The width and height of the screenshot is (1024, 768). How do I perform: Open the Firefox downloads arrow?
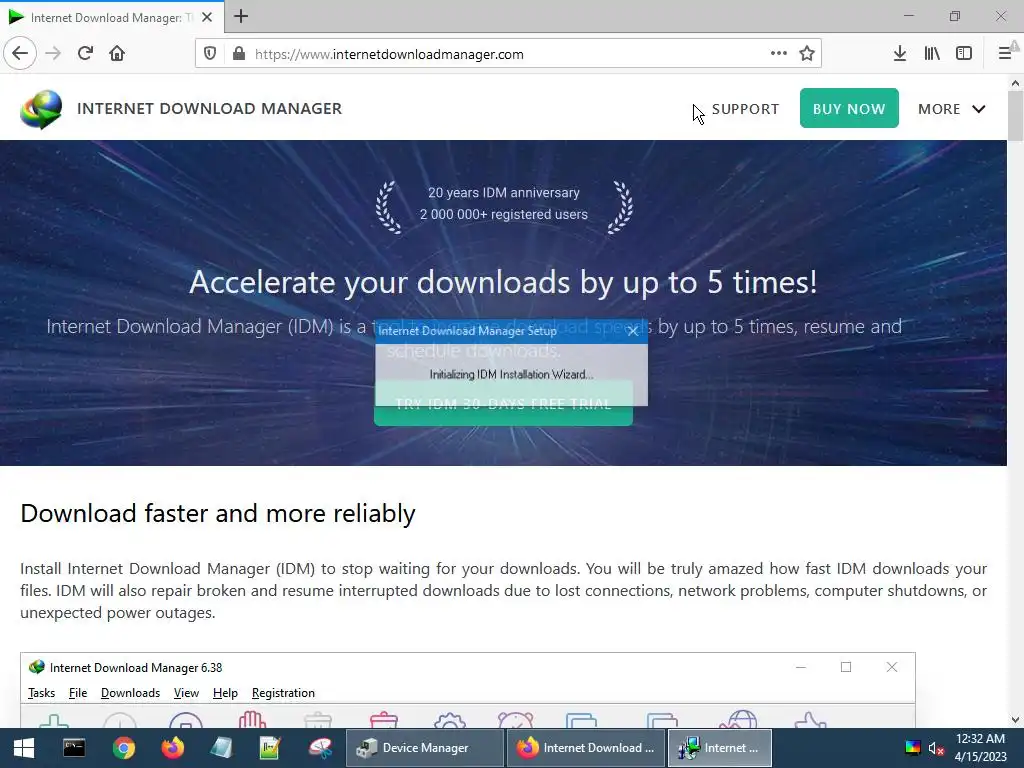point(900,54)
